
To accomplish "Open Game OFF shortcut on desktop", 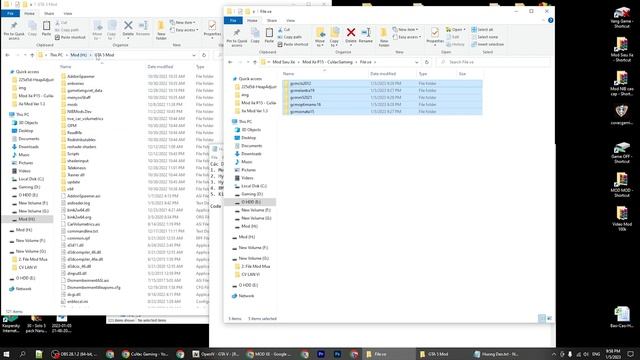I will point(622,152).
